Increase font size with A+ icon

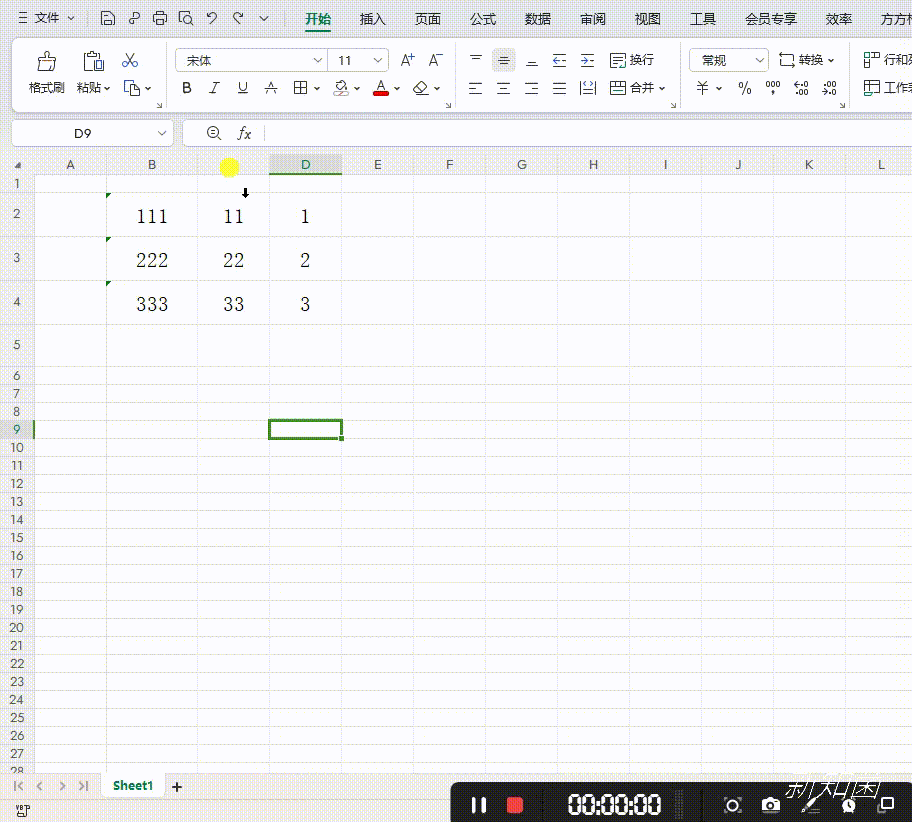click(408, 60)
